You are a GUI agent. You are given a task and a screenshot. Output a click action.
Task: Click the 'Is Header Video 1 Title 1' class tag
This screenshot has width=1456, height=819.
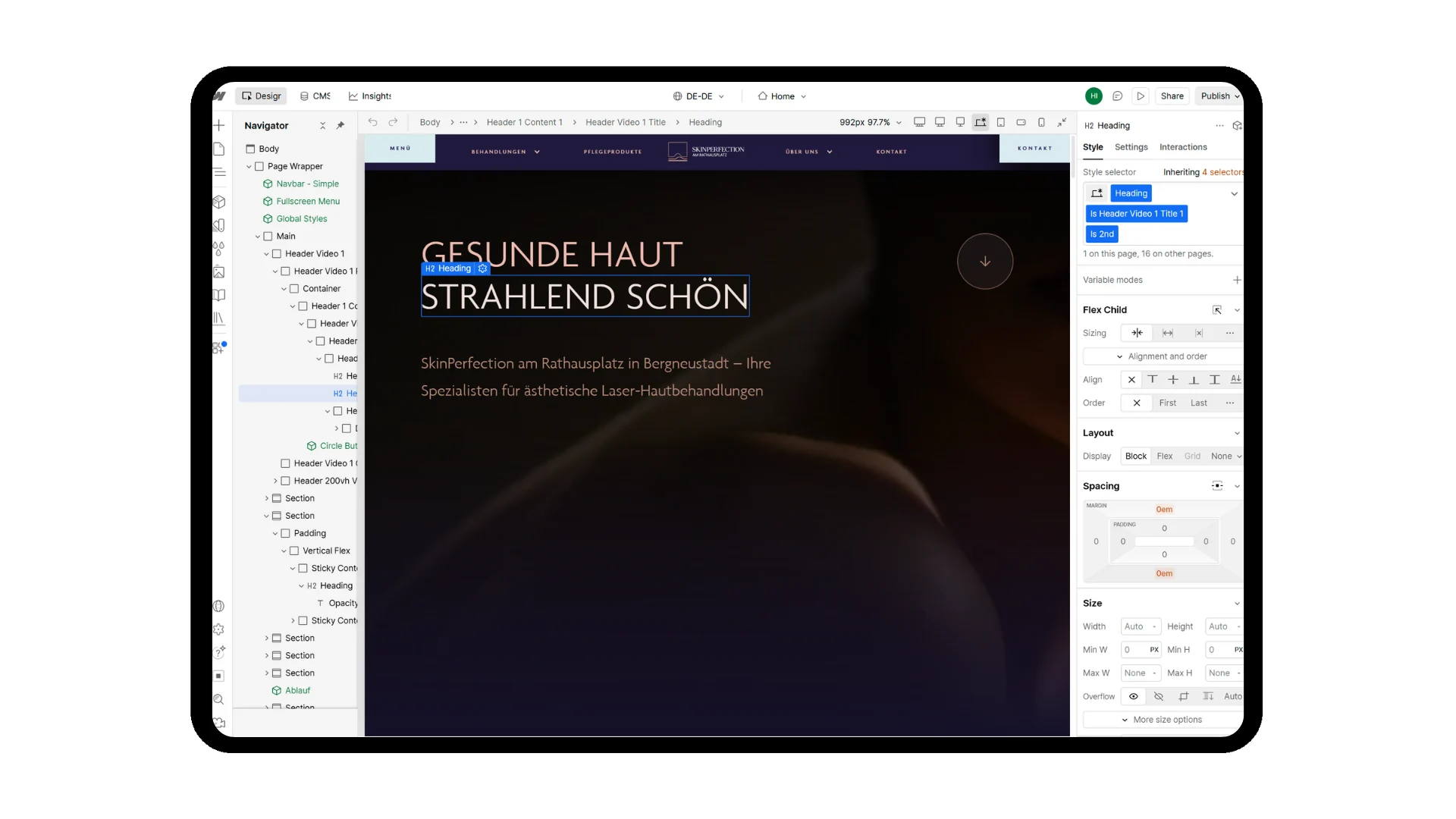coord(1136,214)
